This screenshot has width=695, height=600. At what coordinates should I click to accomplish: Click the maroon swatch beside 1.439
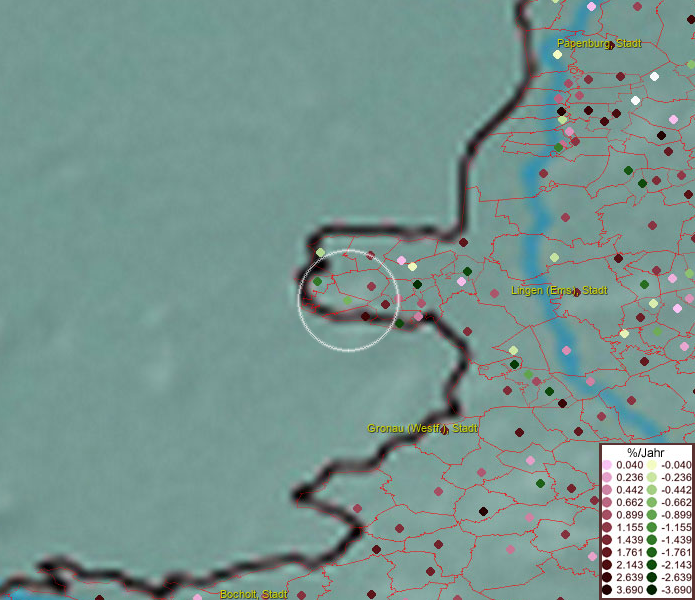[607, 540]
